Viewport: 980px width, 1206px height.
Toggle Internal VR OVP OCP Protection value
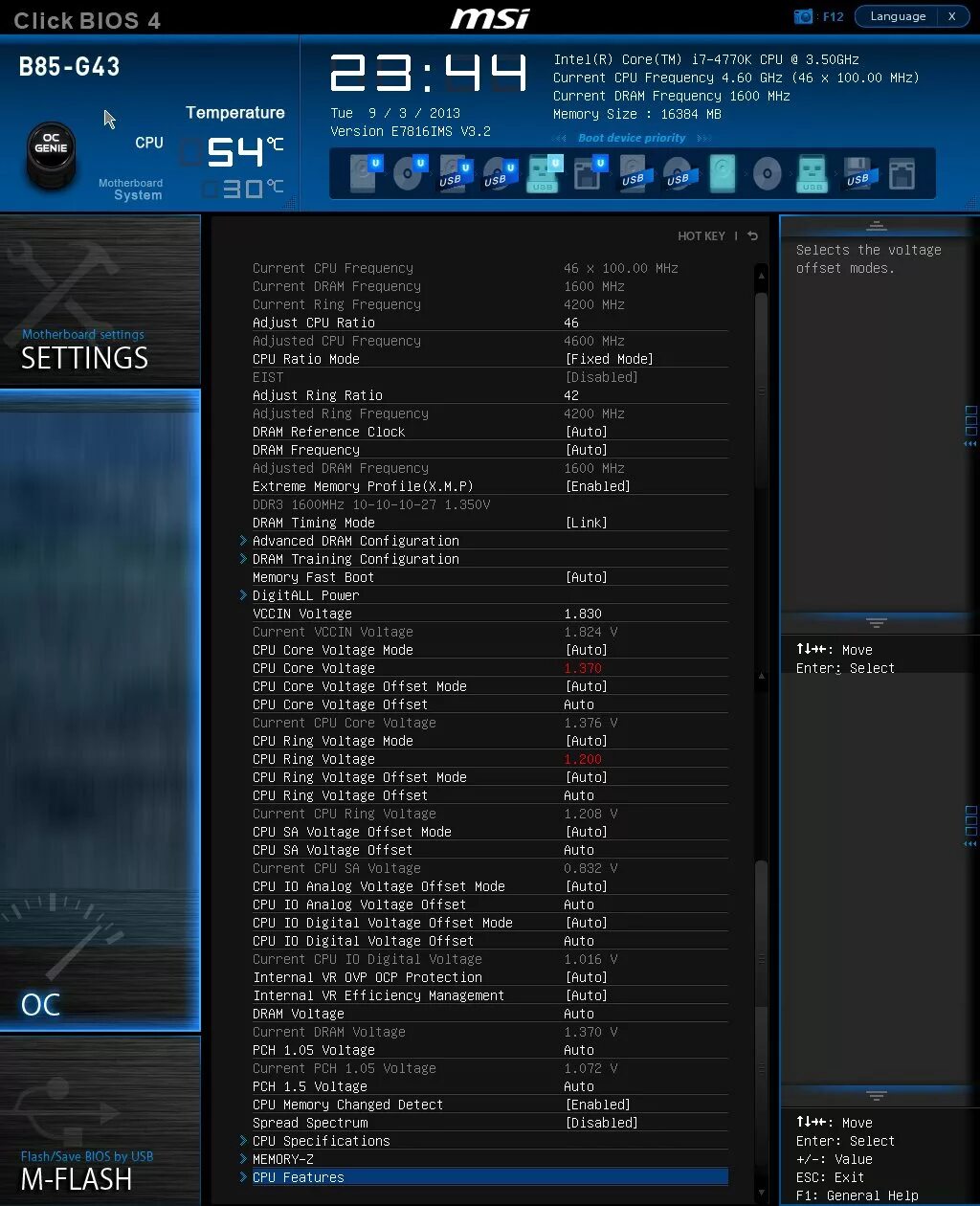point(587,977)
